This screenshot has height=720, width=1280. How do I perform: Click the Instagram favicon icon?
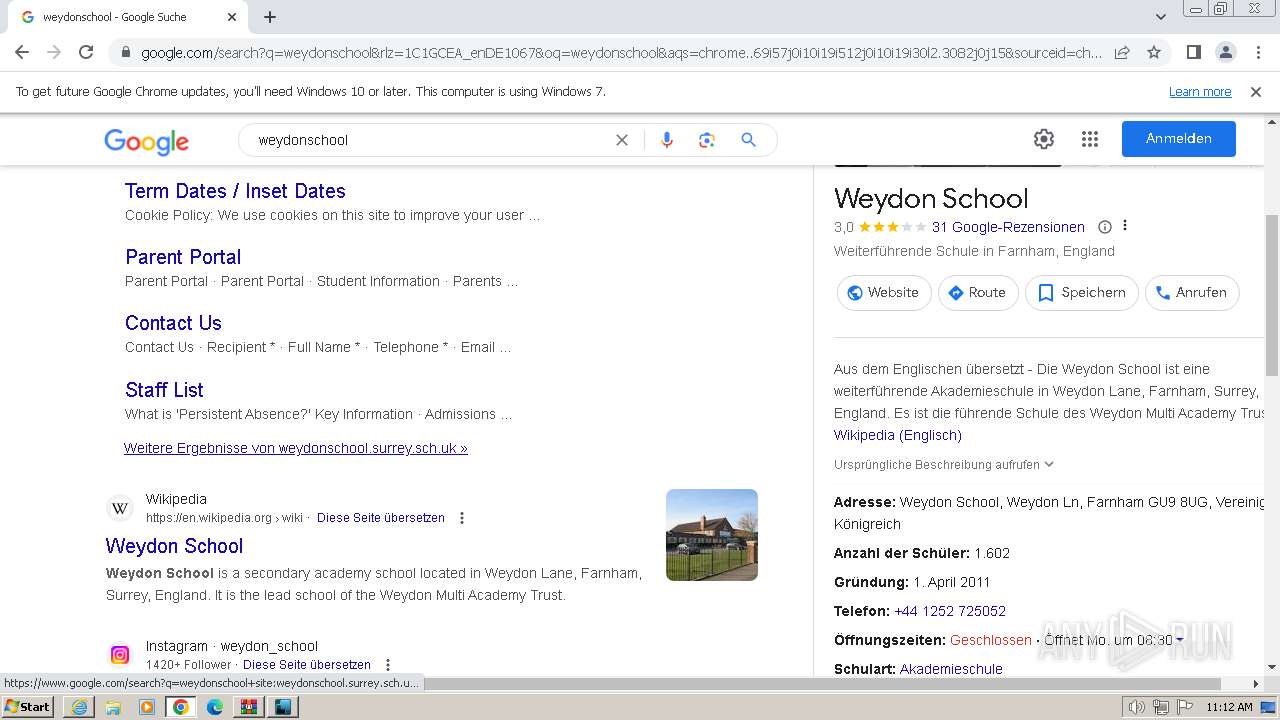[120, 655]
